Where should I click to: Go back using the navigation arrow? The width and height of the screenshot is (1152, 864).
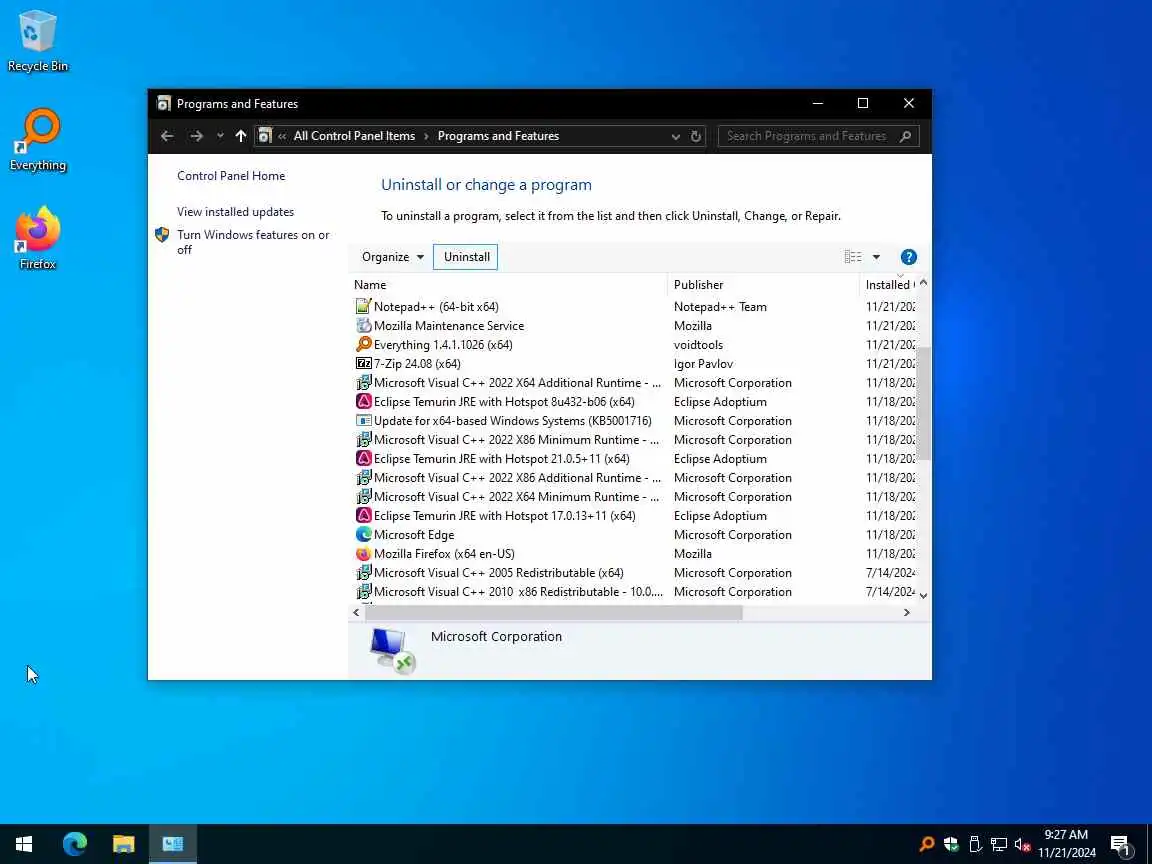[x=167, y=136]
